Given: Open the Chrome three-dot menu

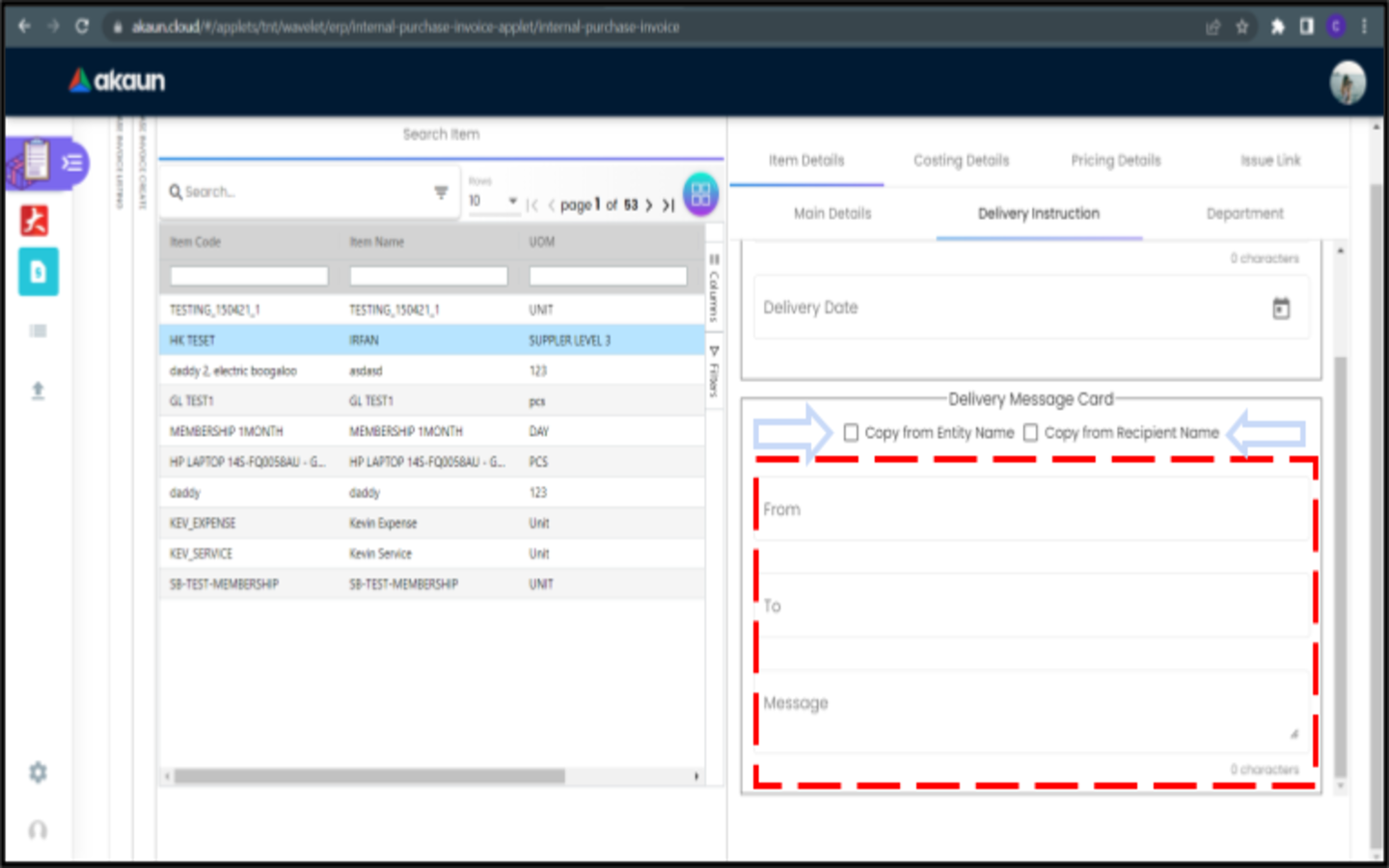Looking at the screenshot, I should (1364, 27).
